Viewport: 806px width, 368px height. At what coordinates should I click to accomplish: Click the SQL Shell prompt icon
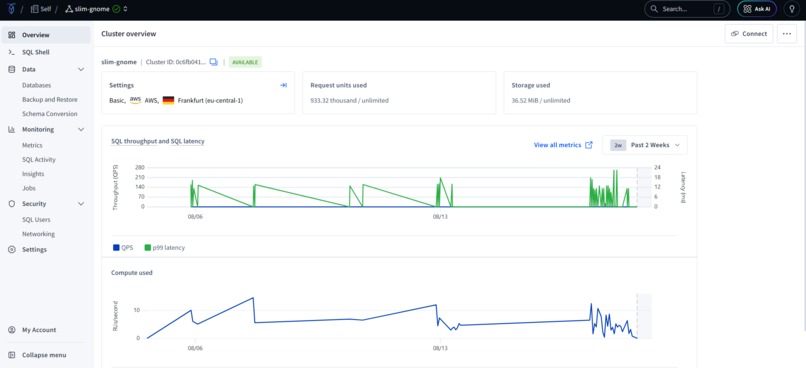pyautogui.click(x=12, y=52)
